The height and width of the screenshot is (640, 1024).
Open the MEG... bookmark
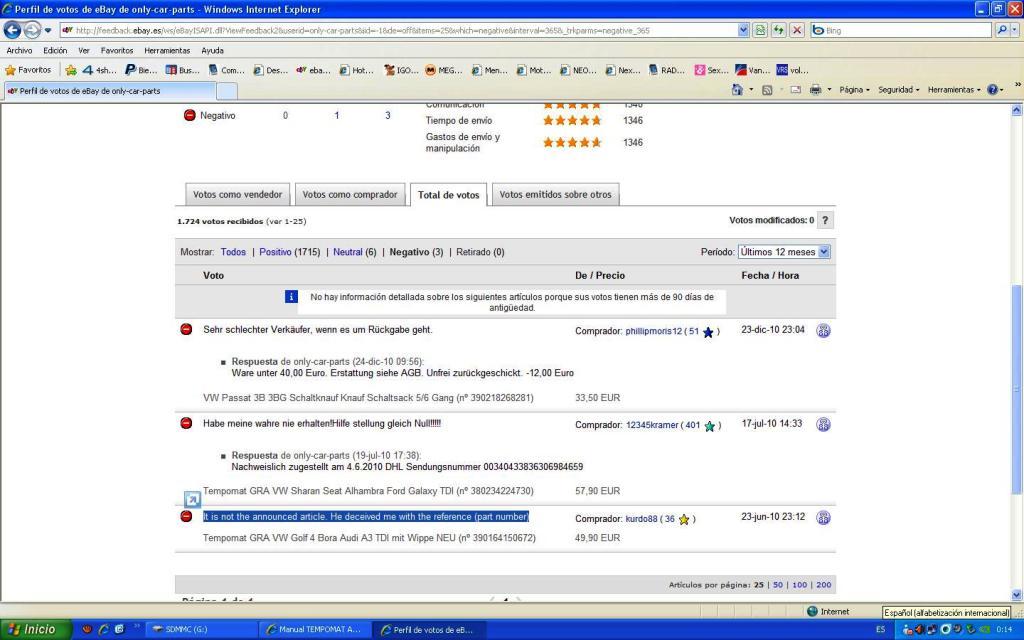[x=443, y=70]
